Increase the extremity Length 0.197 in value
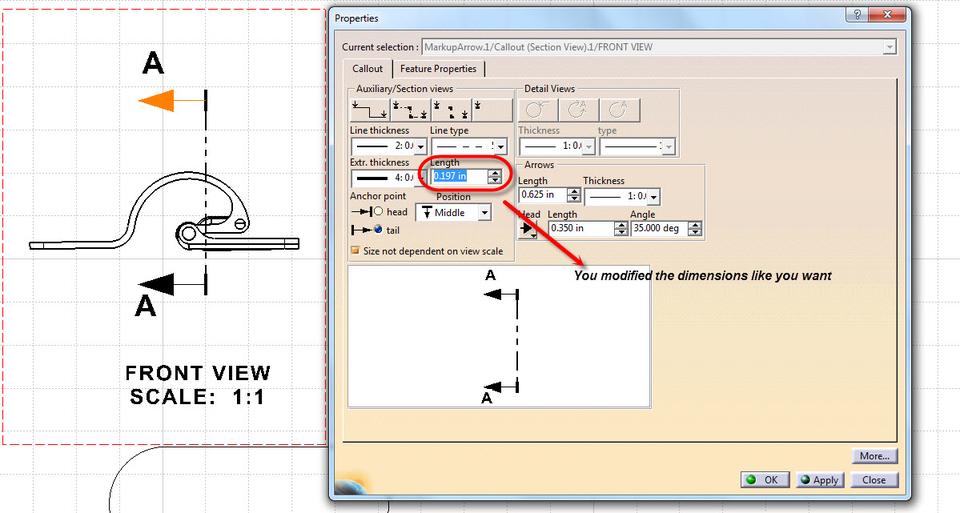960x513 pixels. (494, 173)
